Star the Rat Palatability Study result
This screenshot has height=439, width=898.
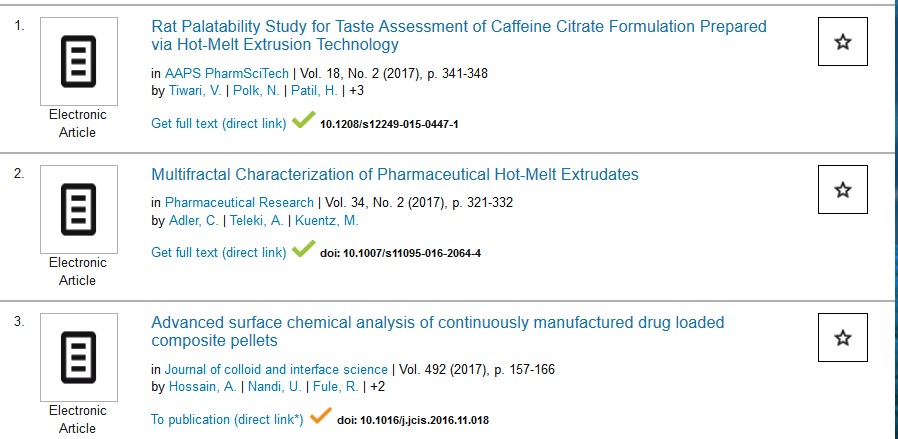pos(843,42)
